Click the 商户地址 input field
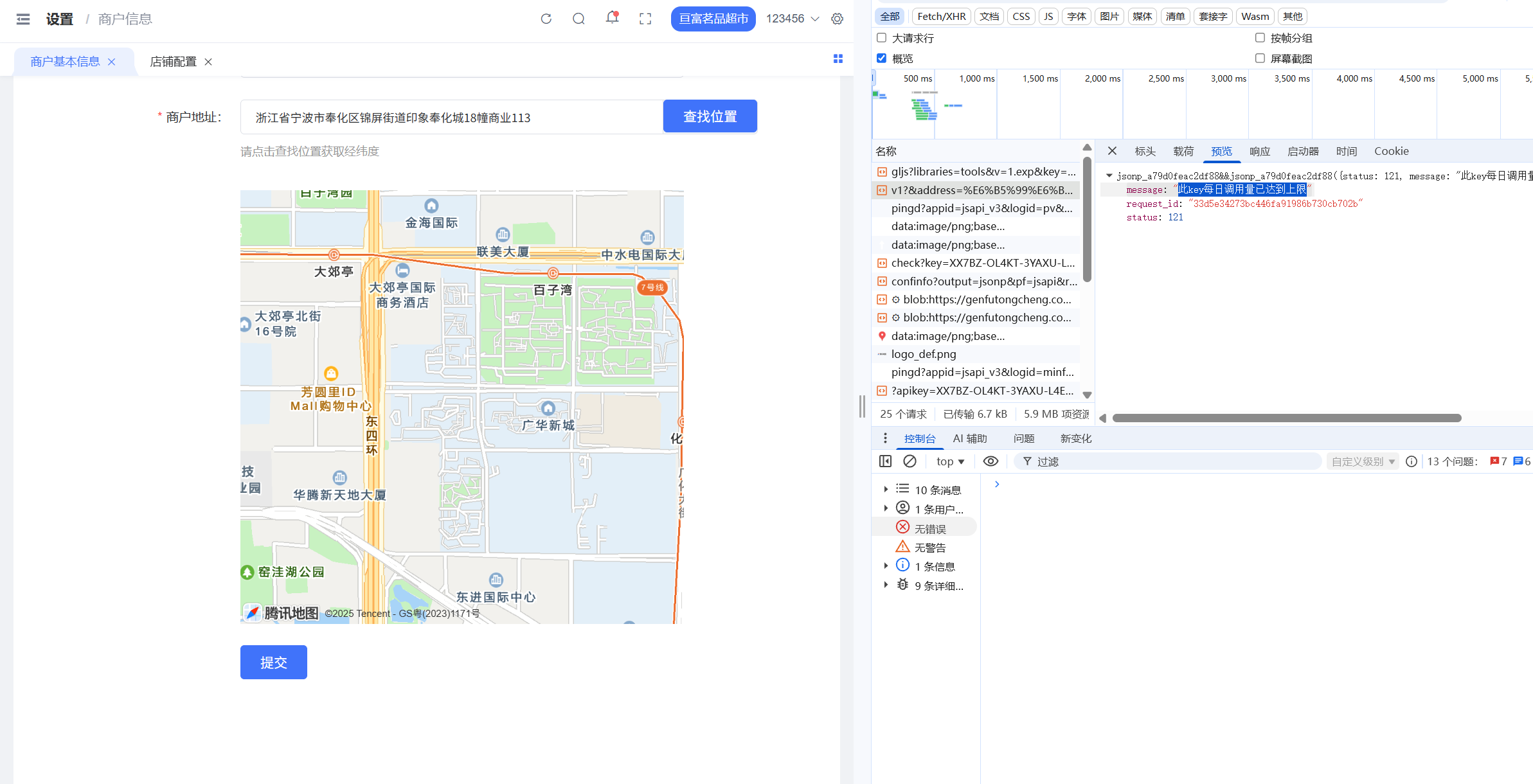 [x=451, y=118]
